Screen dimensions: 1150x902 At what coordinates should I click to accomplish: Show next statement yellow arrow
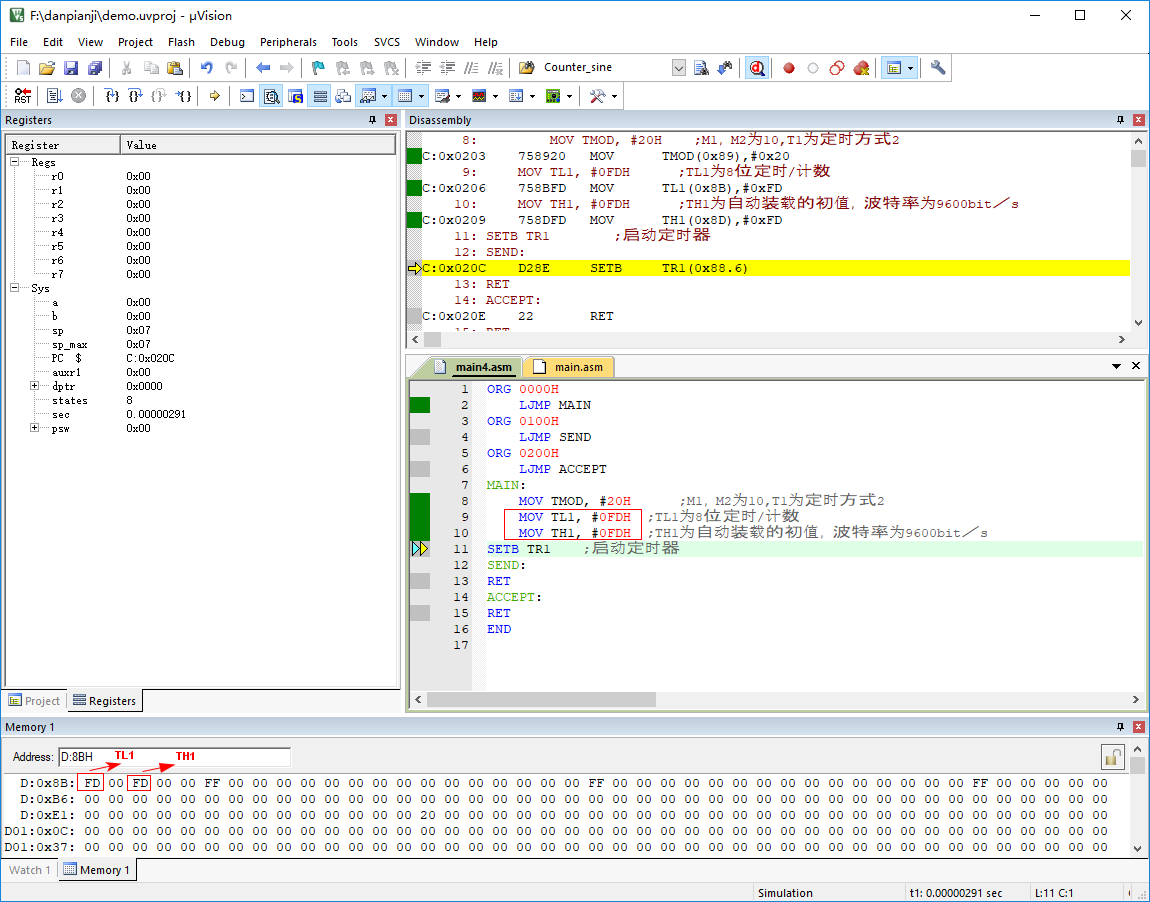[x=215, y=96]
